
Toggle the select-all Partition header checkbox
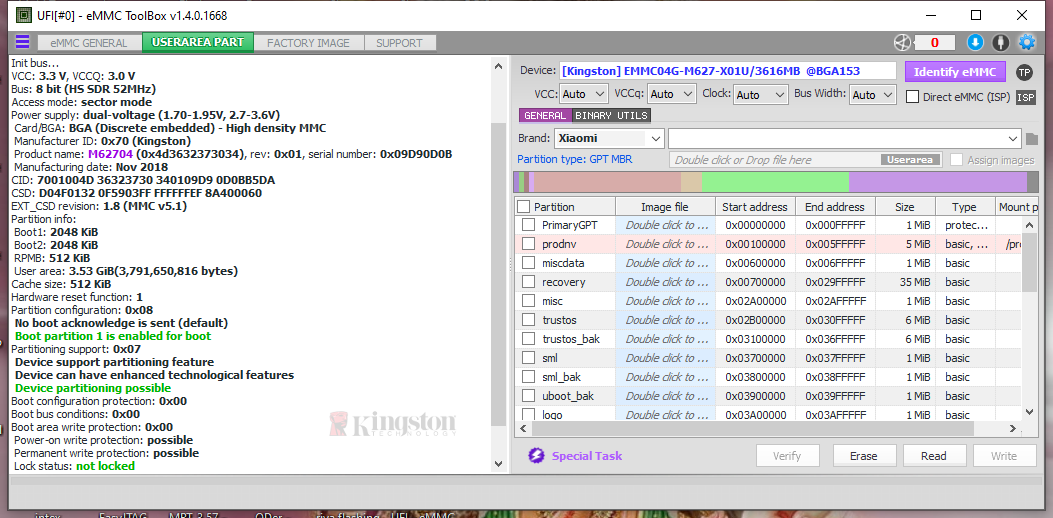point(523,206)
